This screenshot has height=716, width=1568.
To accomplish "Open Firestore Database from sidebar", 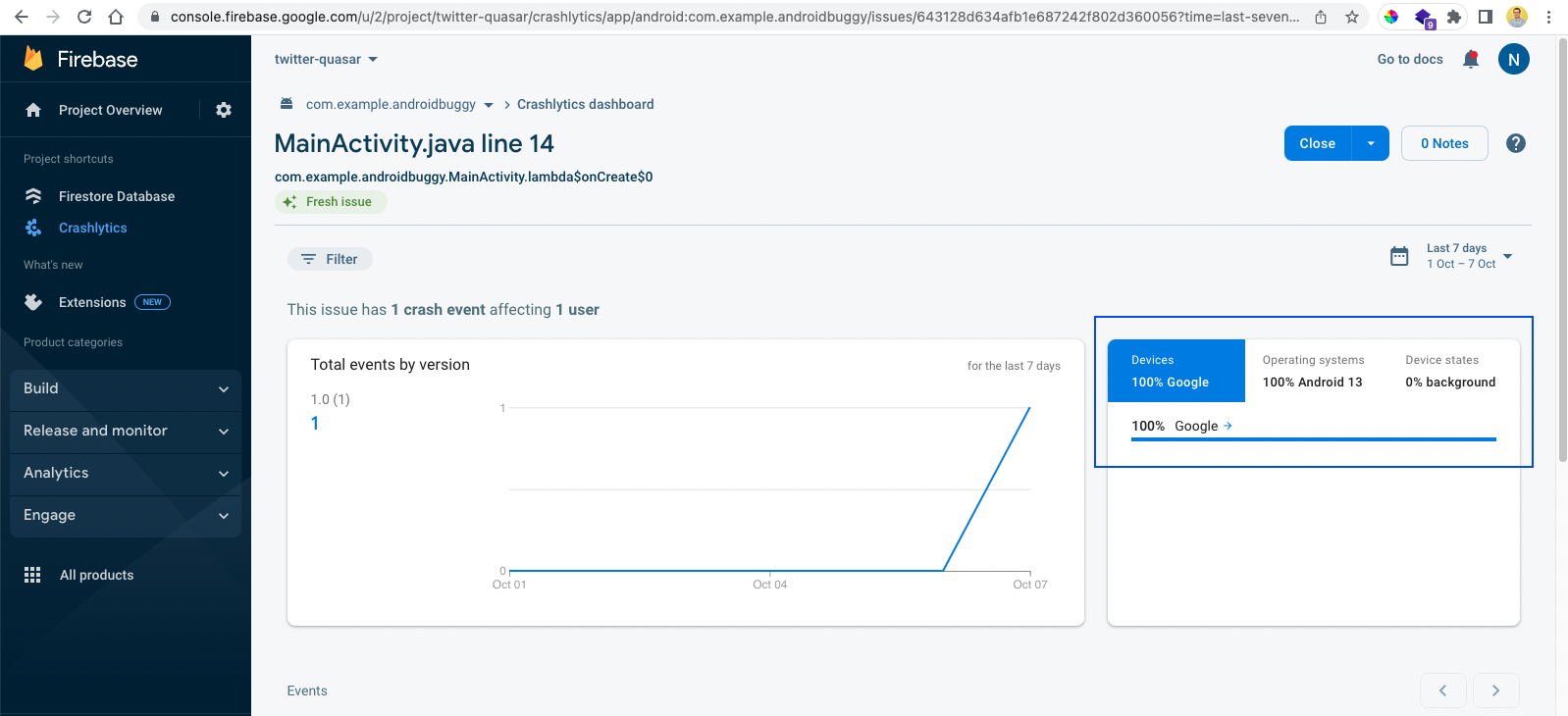I will [116, 196].
